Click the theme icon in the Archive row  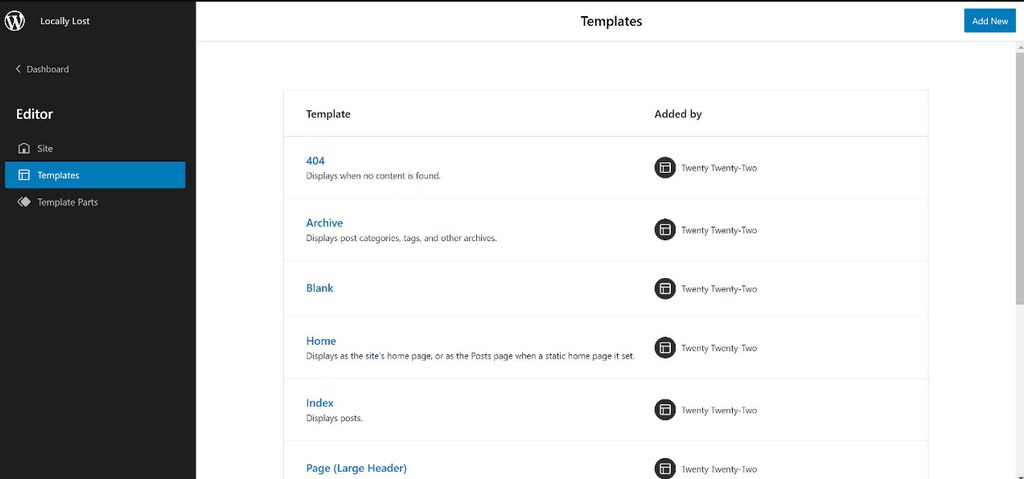[x=665, y=230]
